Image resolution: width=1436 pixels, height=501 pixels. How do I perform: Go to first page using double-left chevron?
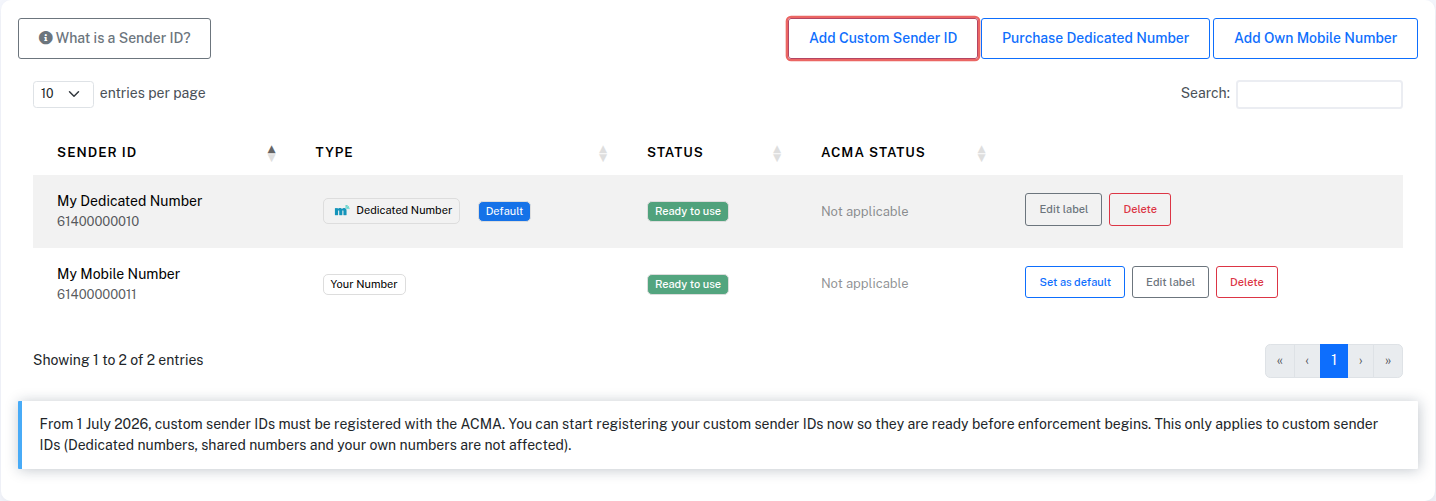click(1280, 361)
